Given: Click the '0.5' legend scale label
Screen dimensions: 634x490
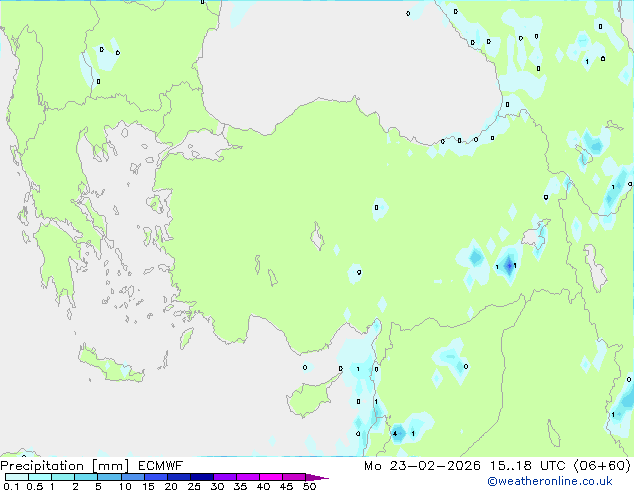Looking at the screenshot, I should [34, 486].
